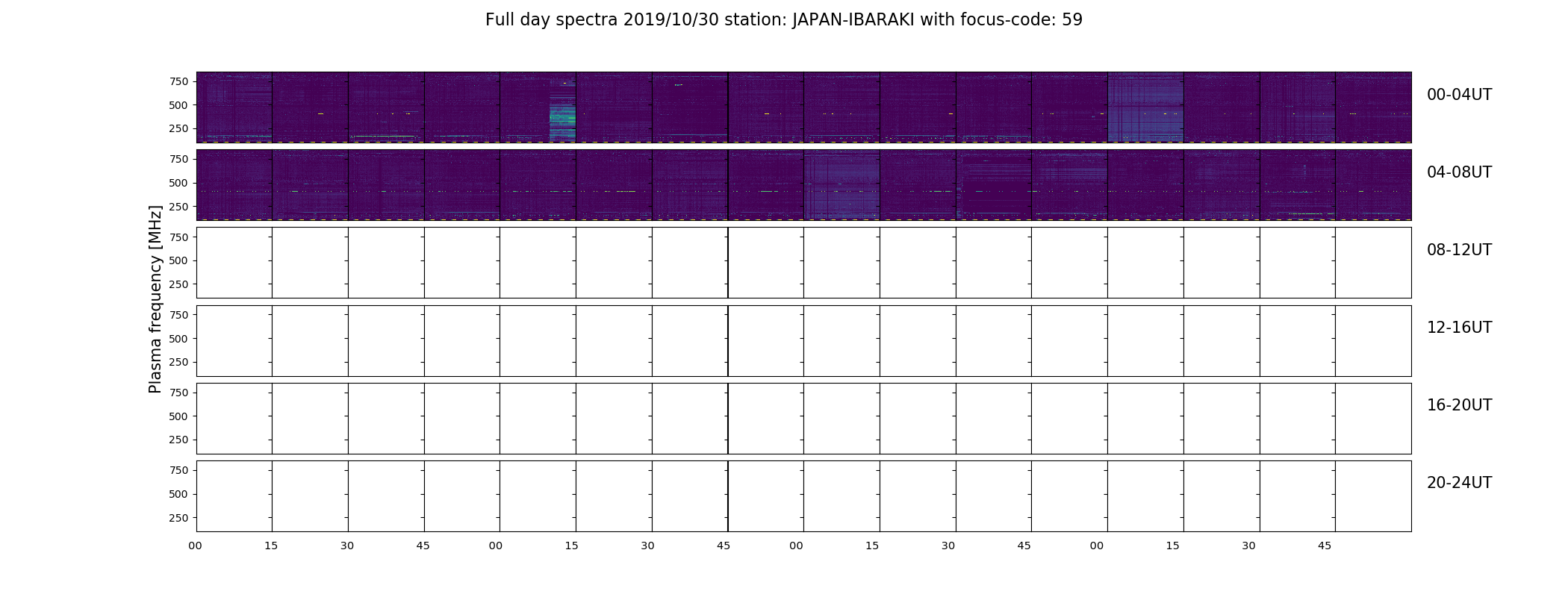Click the "250" tick label of the 16-20UT row
Image resolution: width=1568 pixels, height=597 pixels.
click(178, 440)
